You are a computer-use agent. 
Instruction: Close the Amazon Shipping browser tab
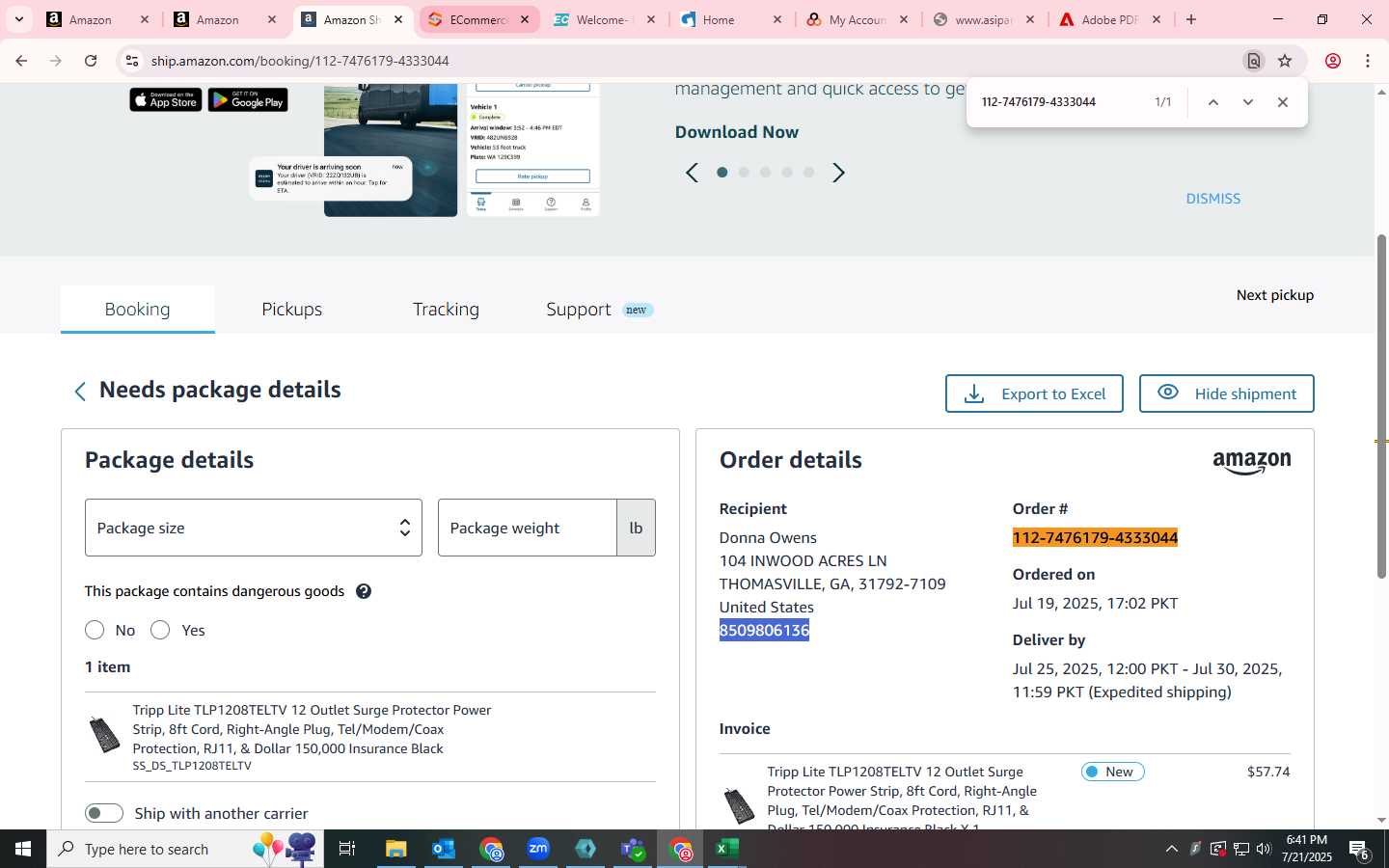point(397,19)
